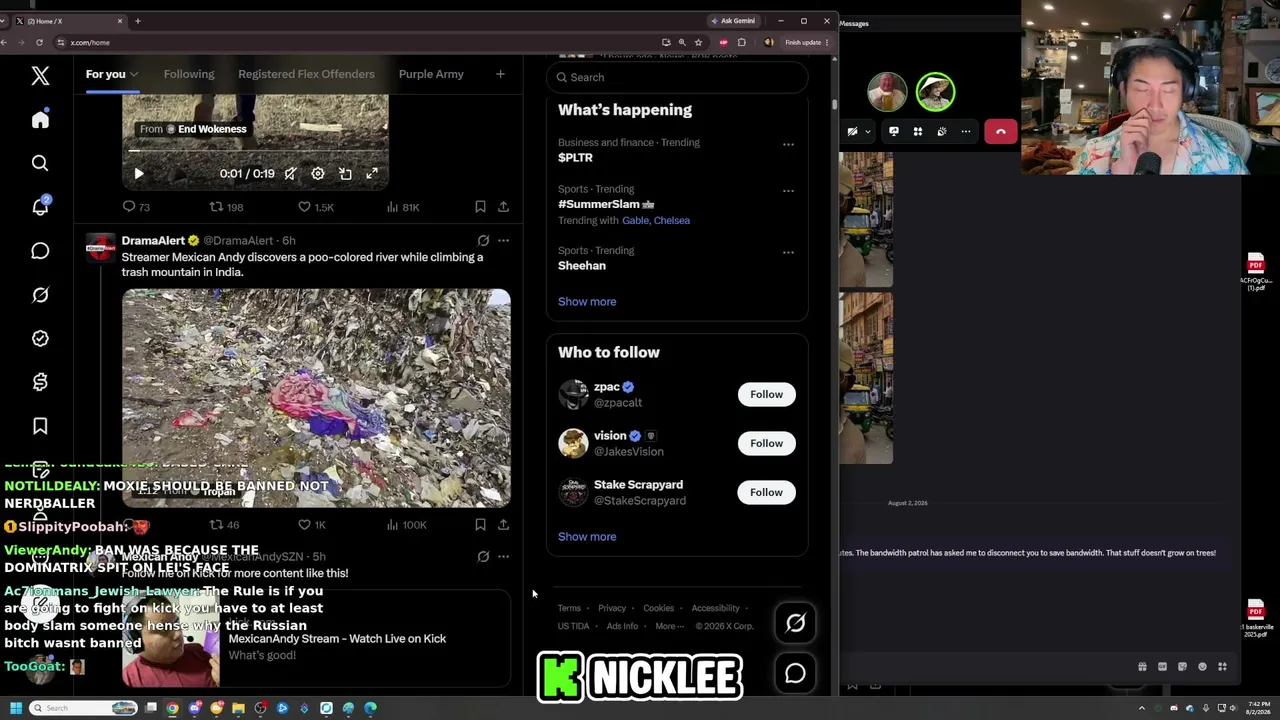Add a new timeline tab with plus
Viewport: 1280px width, 720px height.
[x=500, y=74]
